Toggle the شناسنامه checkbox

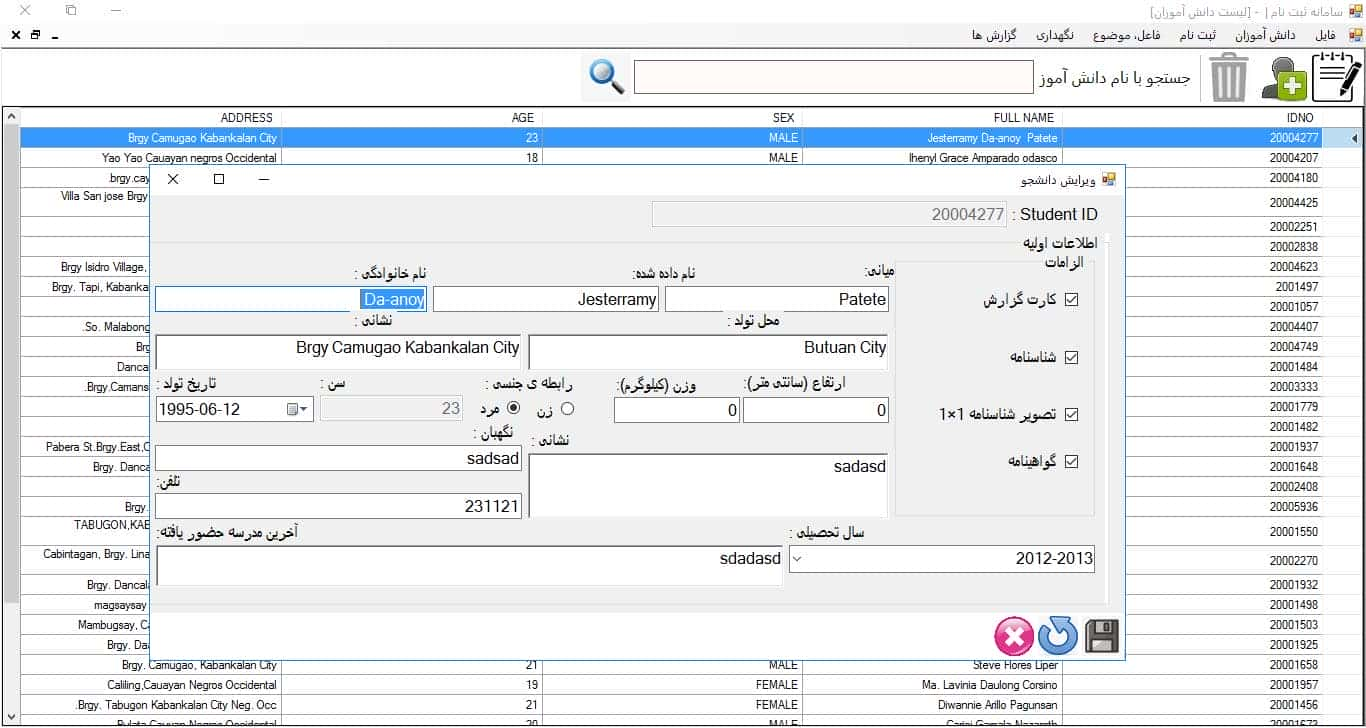tap(1072, 358)
